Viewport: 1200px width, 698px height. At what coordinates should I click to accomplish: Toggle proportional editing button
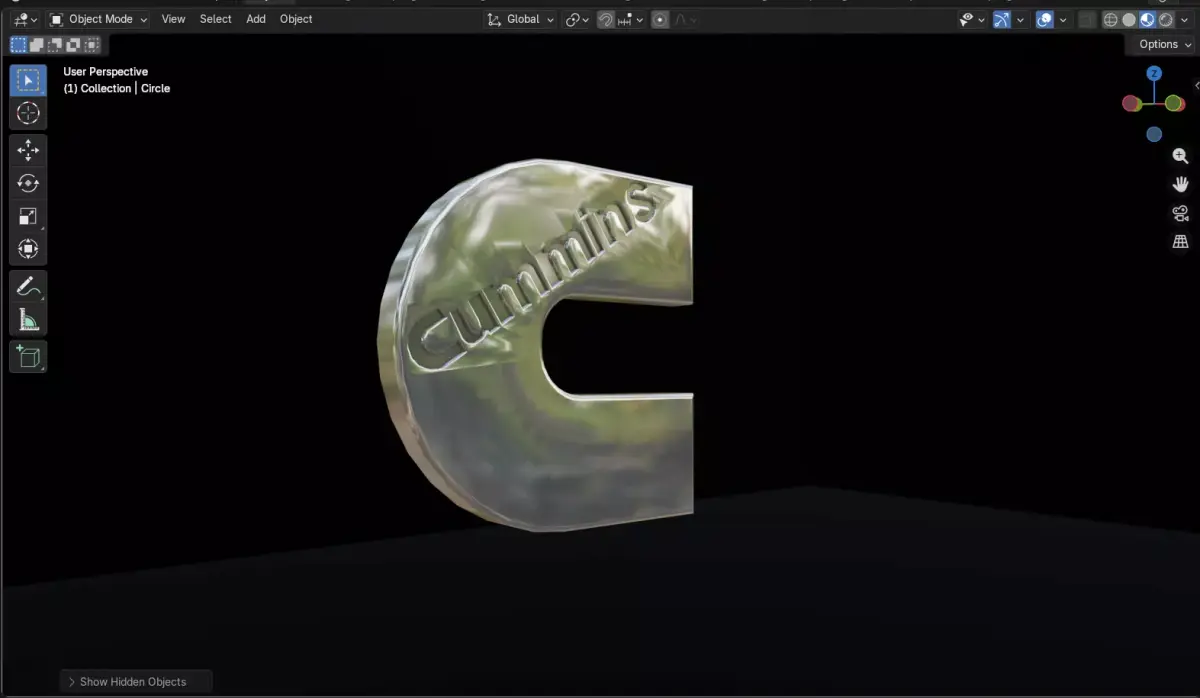(660, 19)
